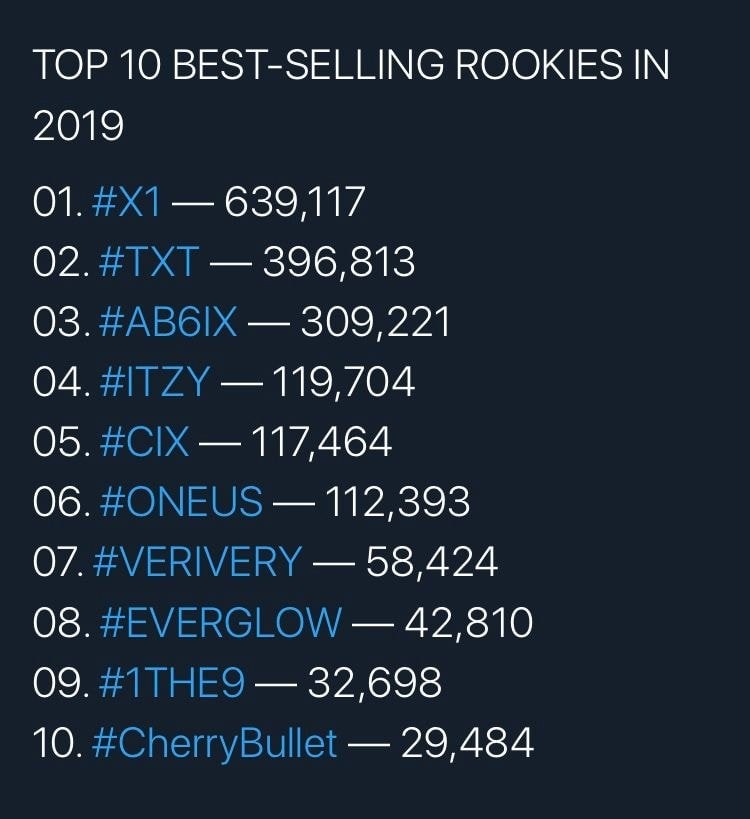
Task: Tap the #1THE9 hashtag
Action: (171, 682)
